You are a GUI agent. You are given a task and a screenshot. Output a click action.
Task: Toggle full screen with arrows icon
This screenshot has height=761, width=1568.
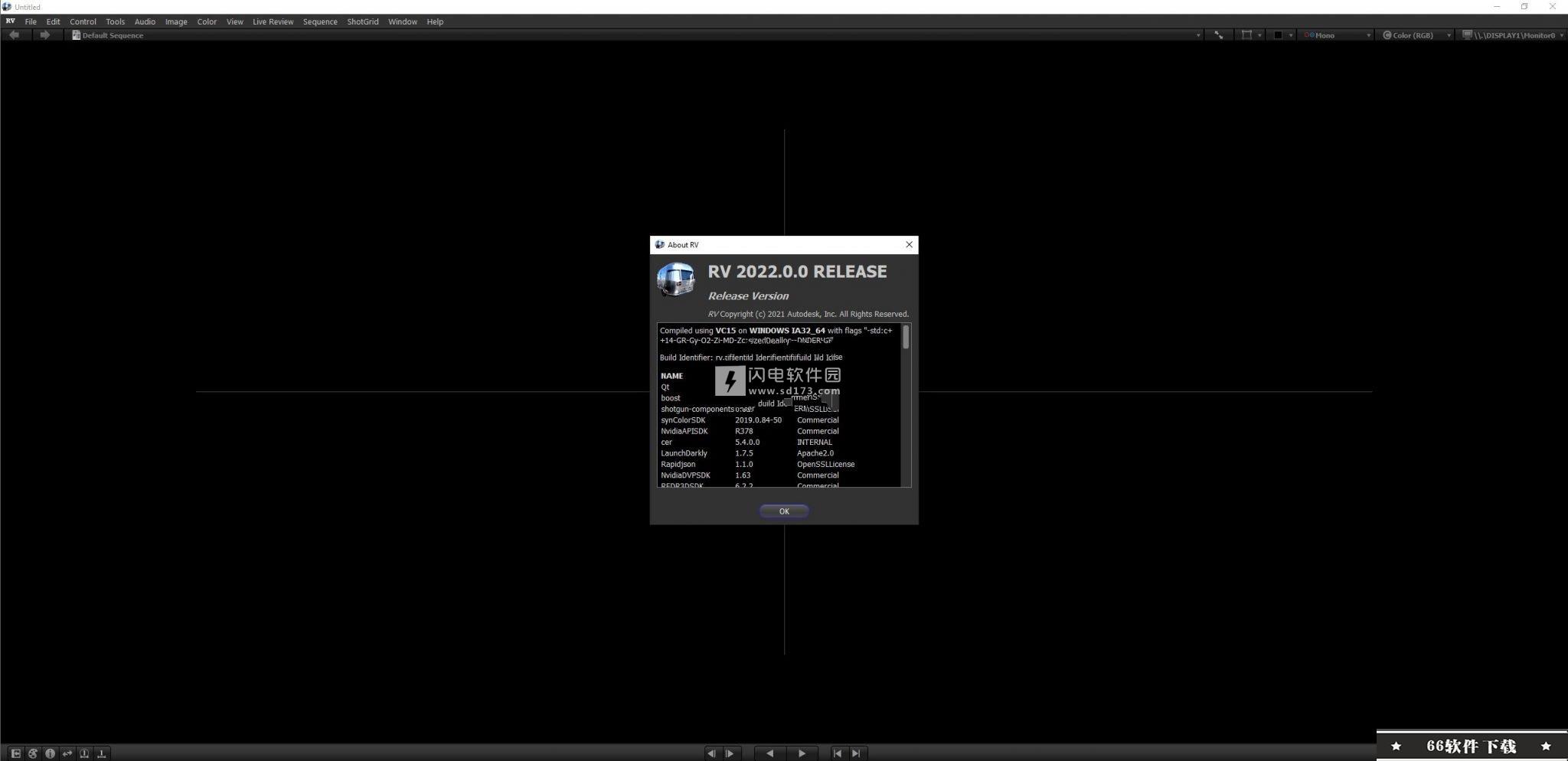click(x=1218, y=35)
